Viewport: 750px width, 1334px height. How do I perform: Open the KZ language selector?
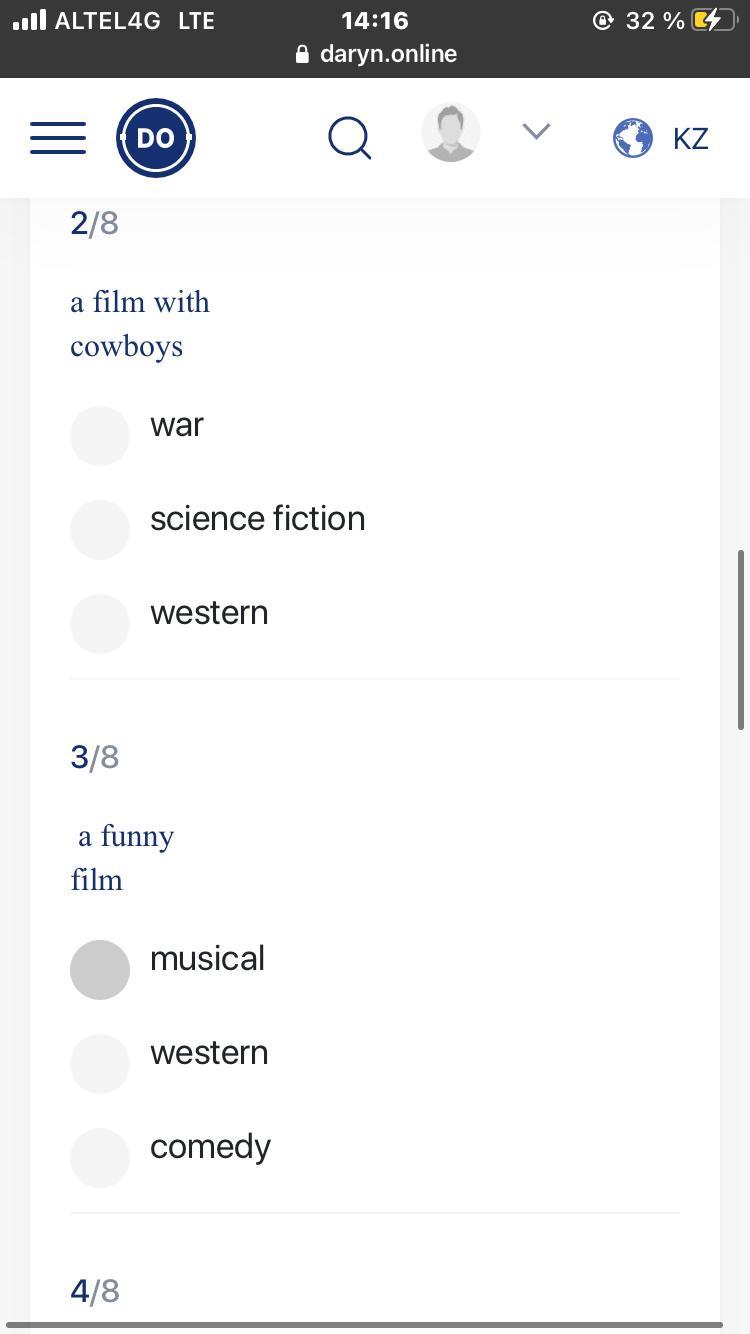tap(690, 138)
